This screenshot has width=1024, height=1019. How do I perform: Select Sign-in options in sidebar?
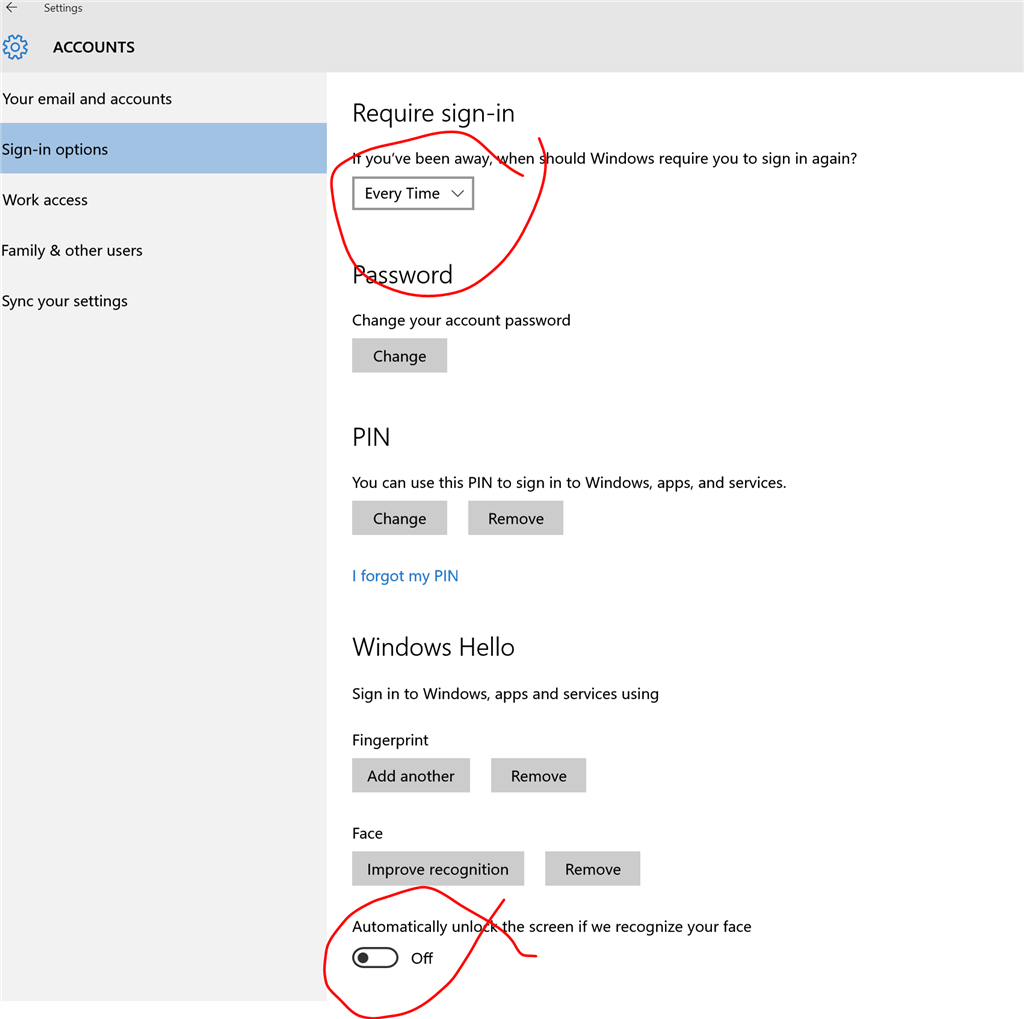click(163, 149)
